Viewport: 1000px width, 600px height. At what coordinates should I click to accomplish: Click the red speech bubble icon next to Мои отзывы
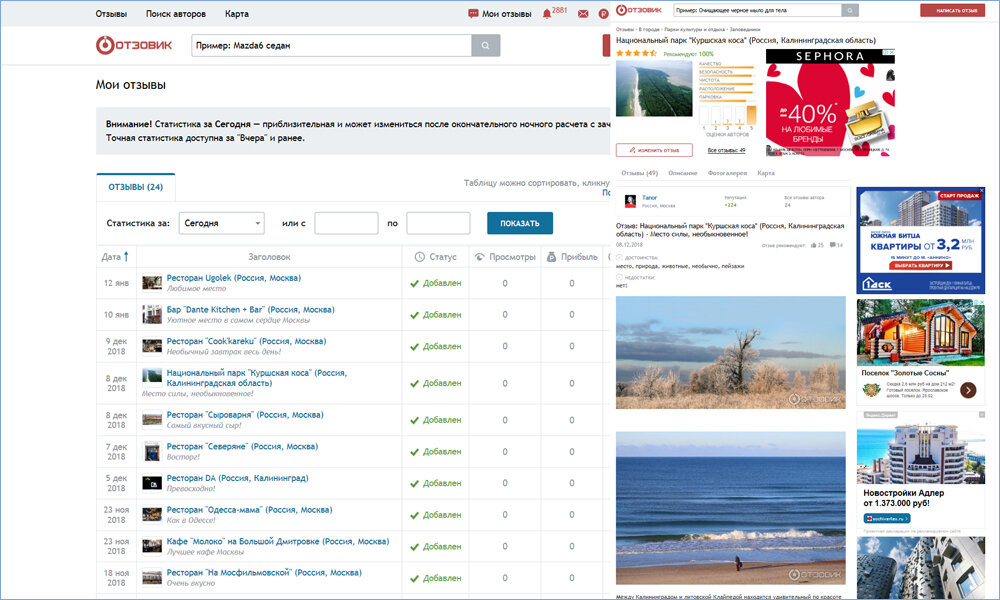coord(473,13)
